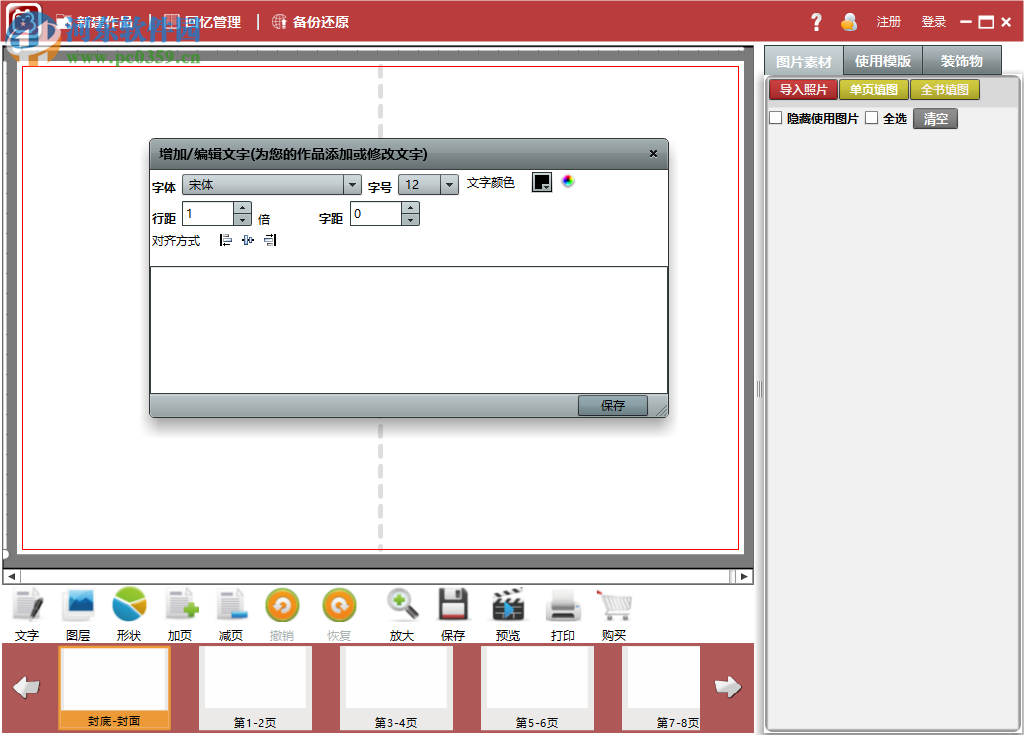Click canvas horizontal scrollbar left arrow

tap(11, 576)
